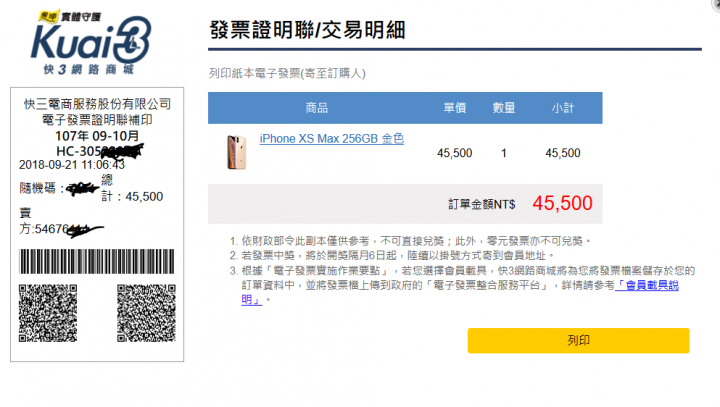Open the iPhone XS Max 256GB 金色 product link
Image resolution: width=720 pixels, height=407 pixels.
click(x=332, y=139)
